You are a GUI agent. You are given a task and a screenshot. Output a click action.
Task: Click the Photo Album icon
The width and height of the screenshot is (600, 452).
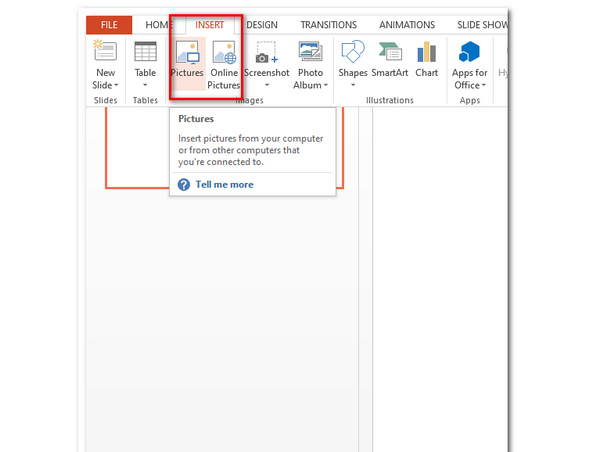click(x=310, y=51)
